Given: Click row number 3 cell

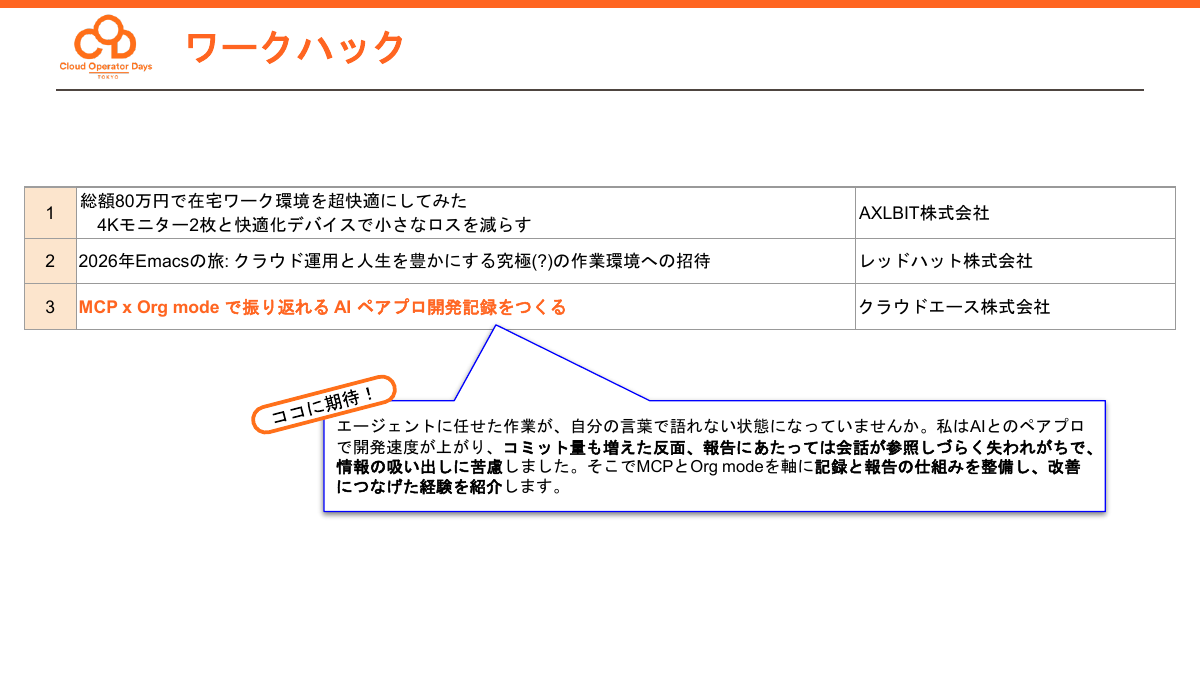Looking at the screenshot, I should click(x=50, y=307).
